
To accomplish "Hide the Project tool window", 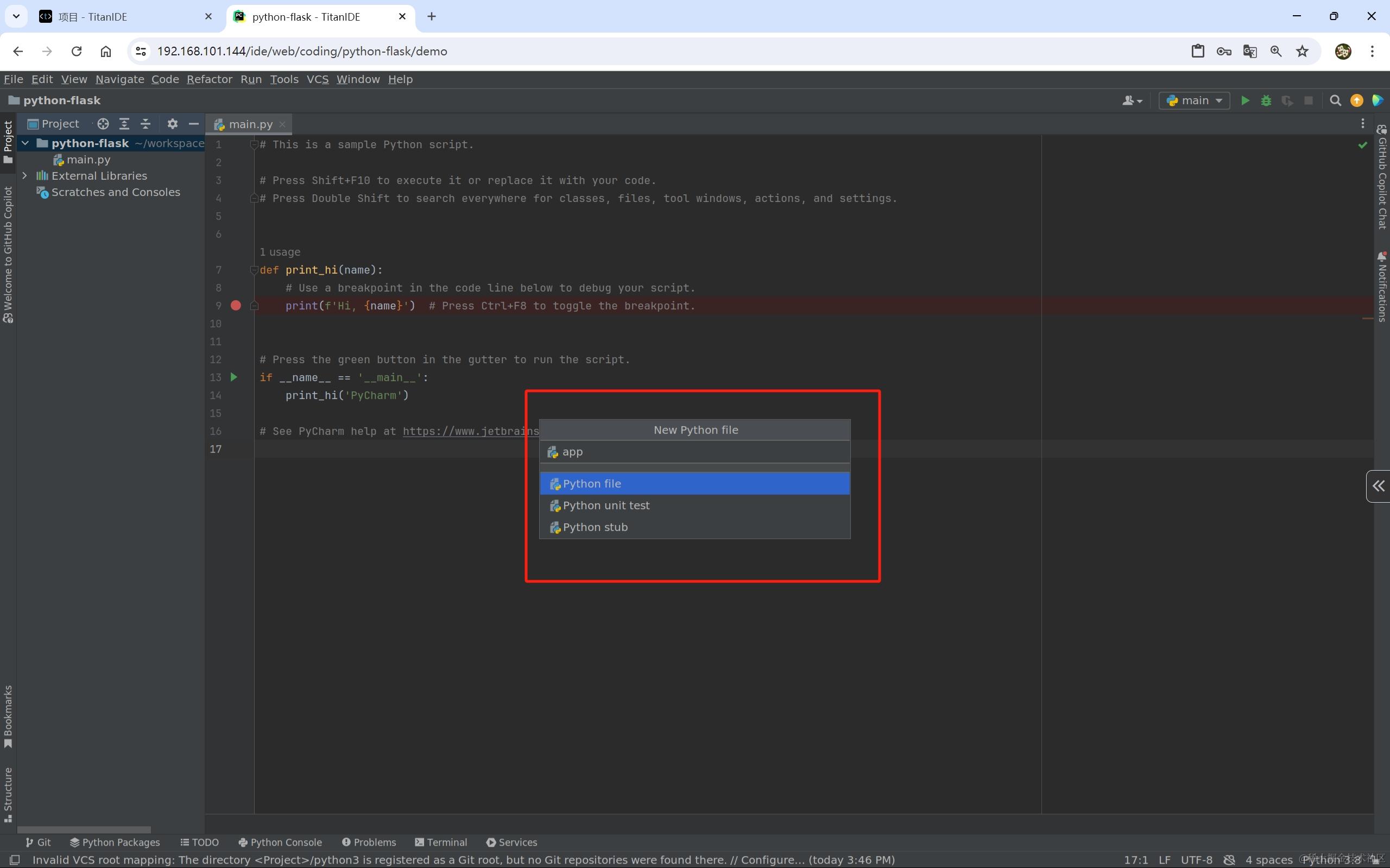I will coord(193,123).
